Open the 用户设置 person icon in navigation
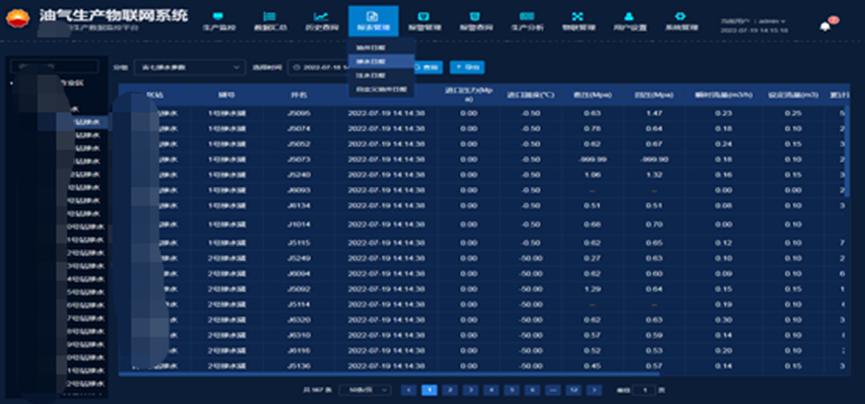 pyautogui.click(x=629, y=17)
